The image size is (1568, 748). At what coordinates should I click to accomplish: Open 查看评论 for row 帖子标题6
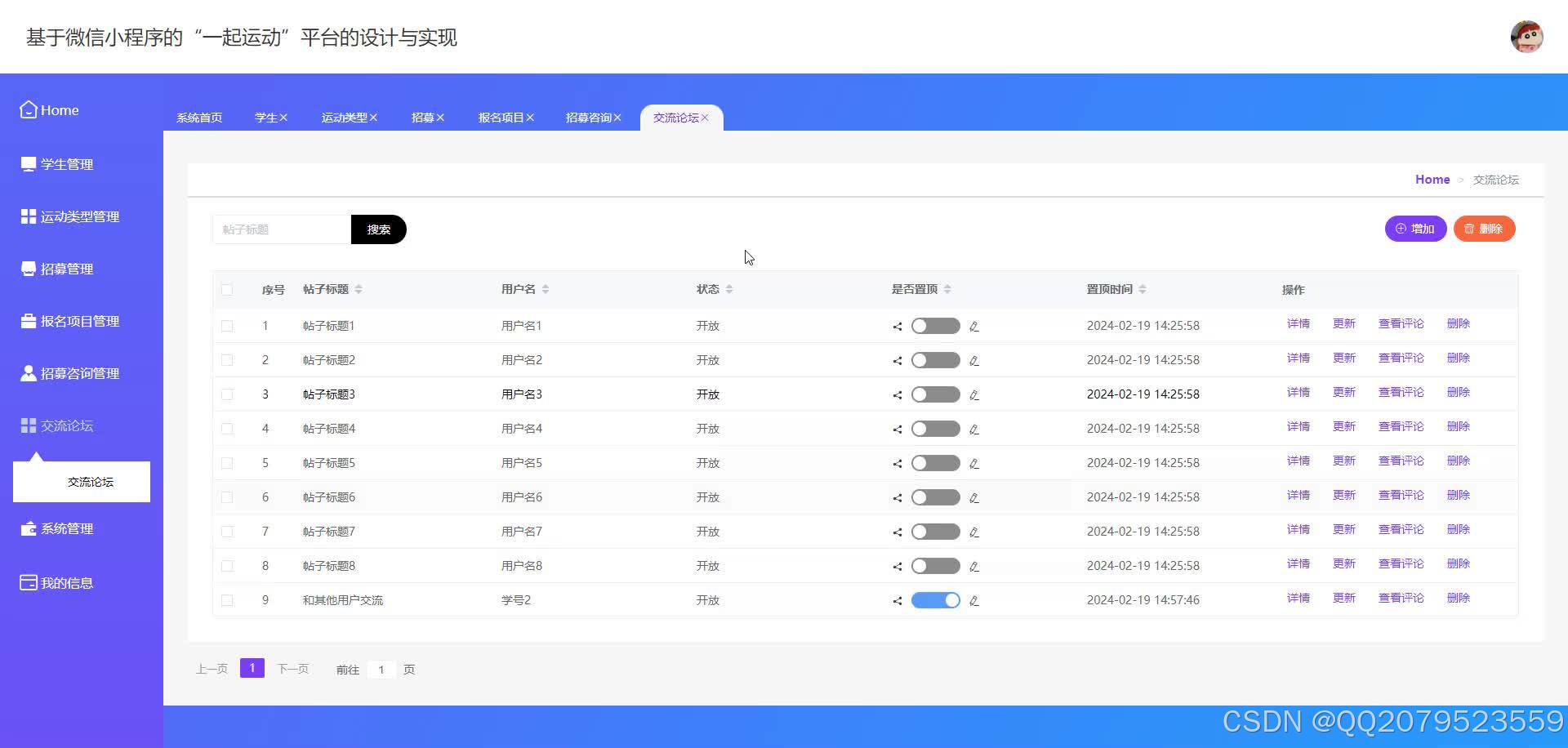[1401, 496]
